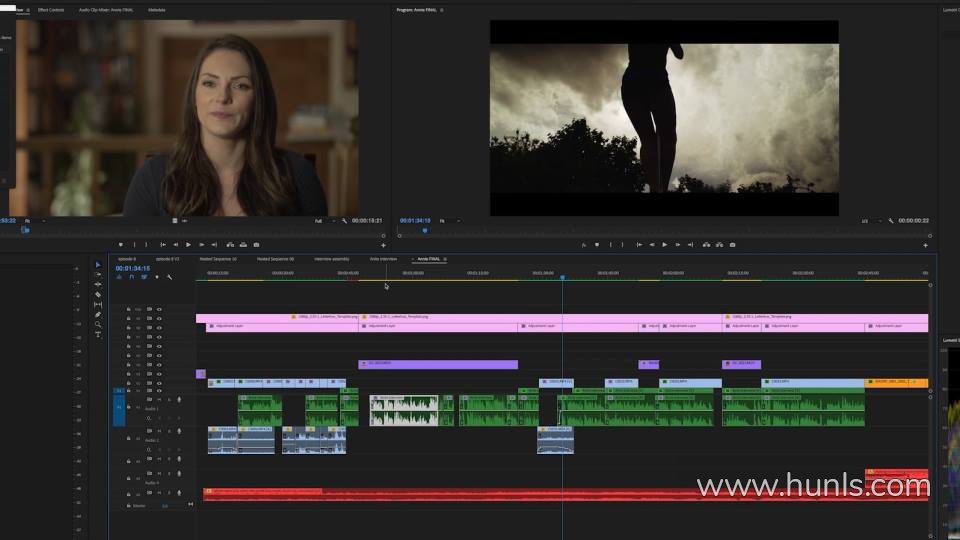Screen dimensions: 960x540
Task: Go to In point in Source monitor
Action: (x=163, y=245)
